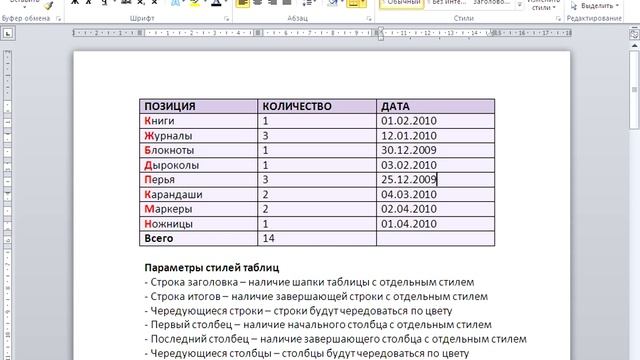
Task: Click the Книги cell
Action: coord(198,121)
